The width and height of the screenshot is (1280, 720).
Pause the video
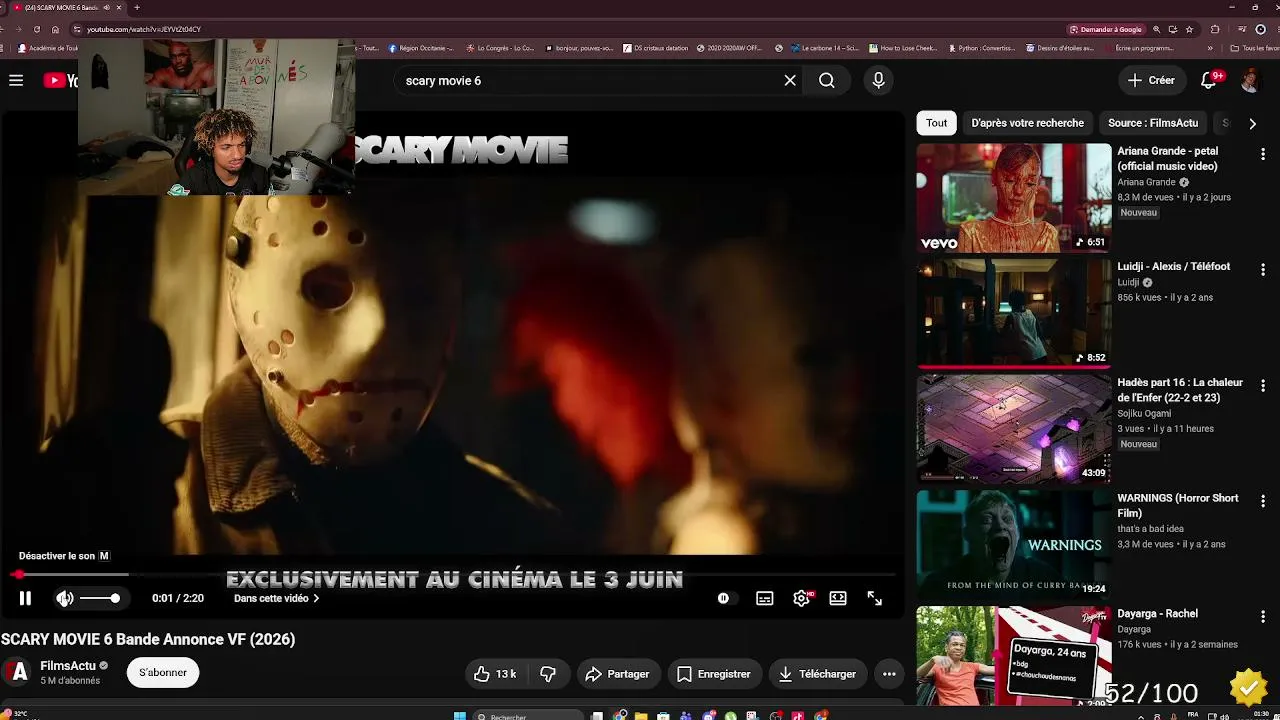click(x=26, y=598)
